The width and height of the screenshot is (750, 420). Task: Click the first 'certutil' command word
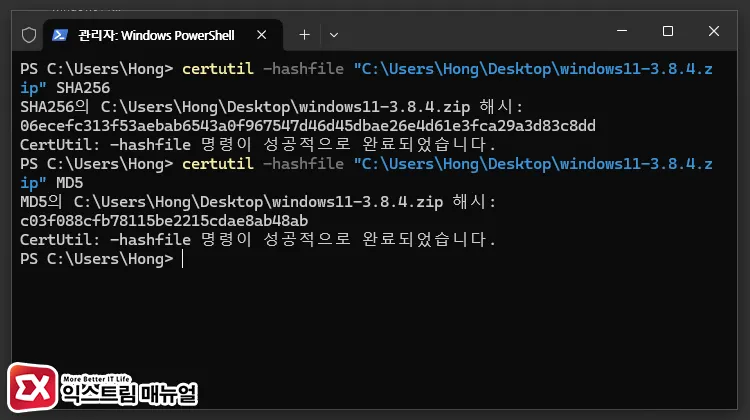point(218,69)
